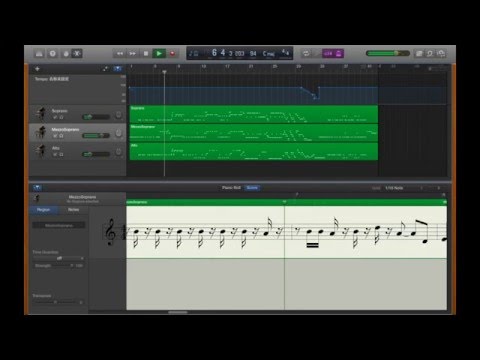This screenshot has width=480, height=360.
Task: Open the Note Pad button
Action: pyautogui.click(x=419, y=53)
